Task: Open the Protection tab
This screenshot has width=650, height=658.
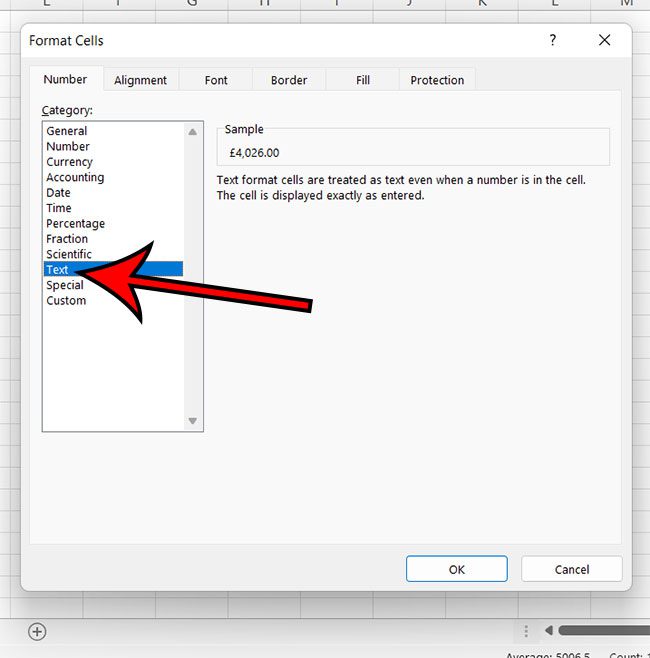Action: pyautogui.click(x=437, y=80)
